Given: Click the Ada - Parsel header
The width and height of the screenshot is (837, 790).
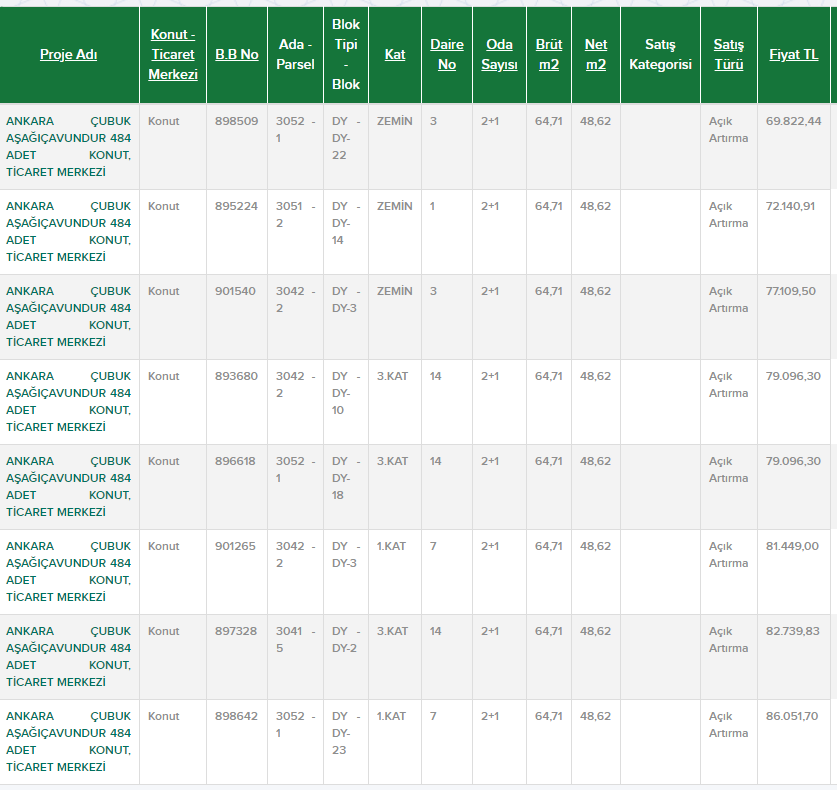Looking at the screenshot, I should coord(296,54).
